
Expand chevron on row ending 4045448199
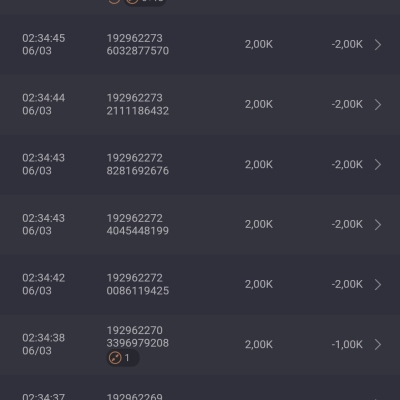[x=378, y=225]
